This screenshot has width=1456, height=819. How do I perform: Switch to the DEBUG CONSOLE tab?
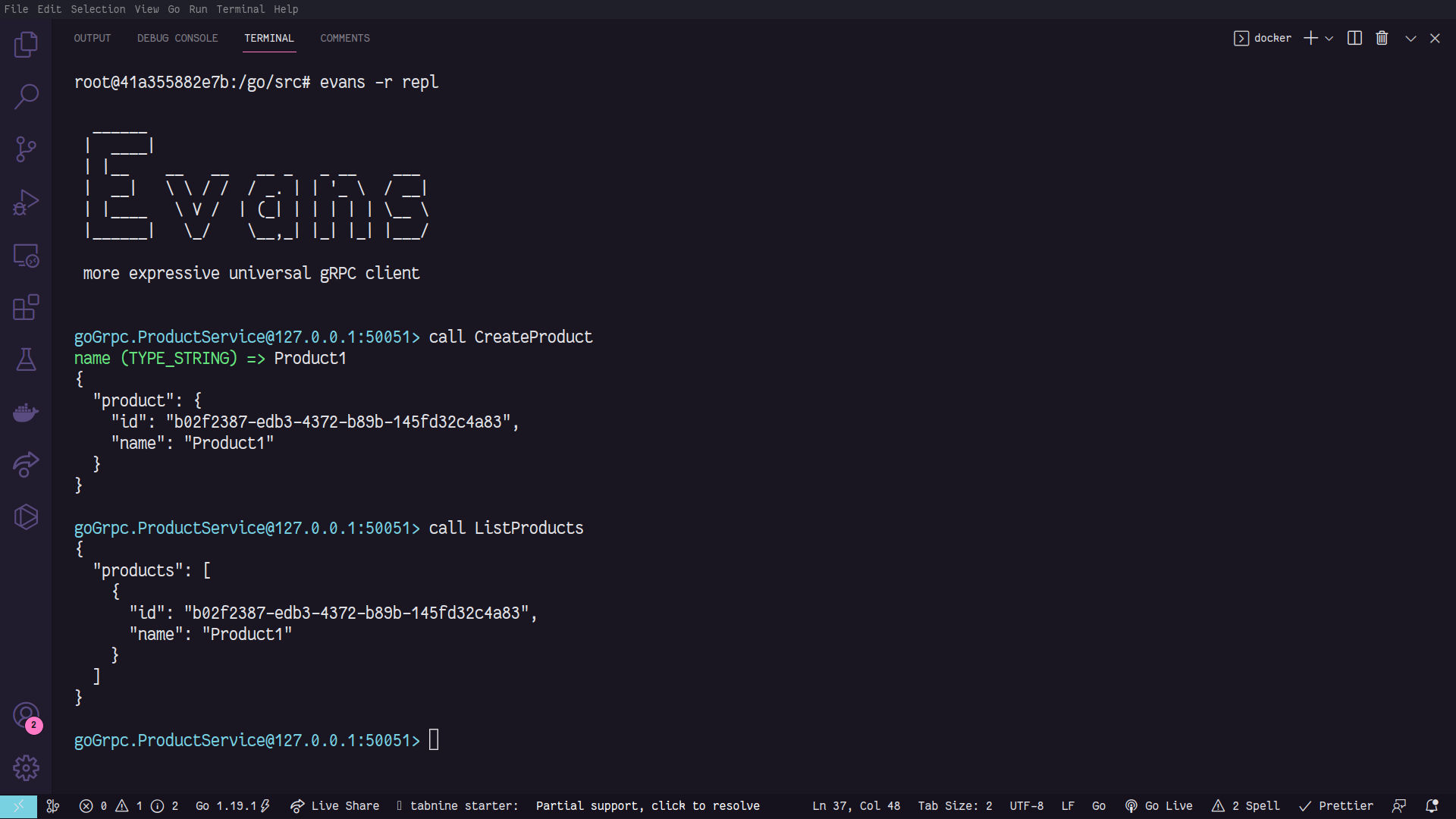coord(177,38)
